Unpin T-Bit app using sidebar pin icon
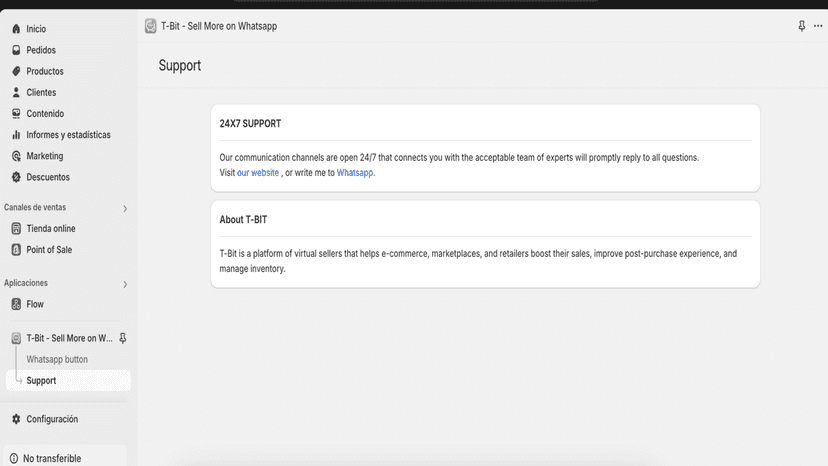This screenshot has height=466, width=828. (123, 338)
